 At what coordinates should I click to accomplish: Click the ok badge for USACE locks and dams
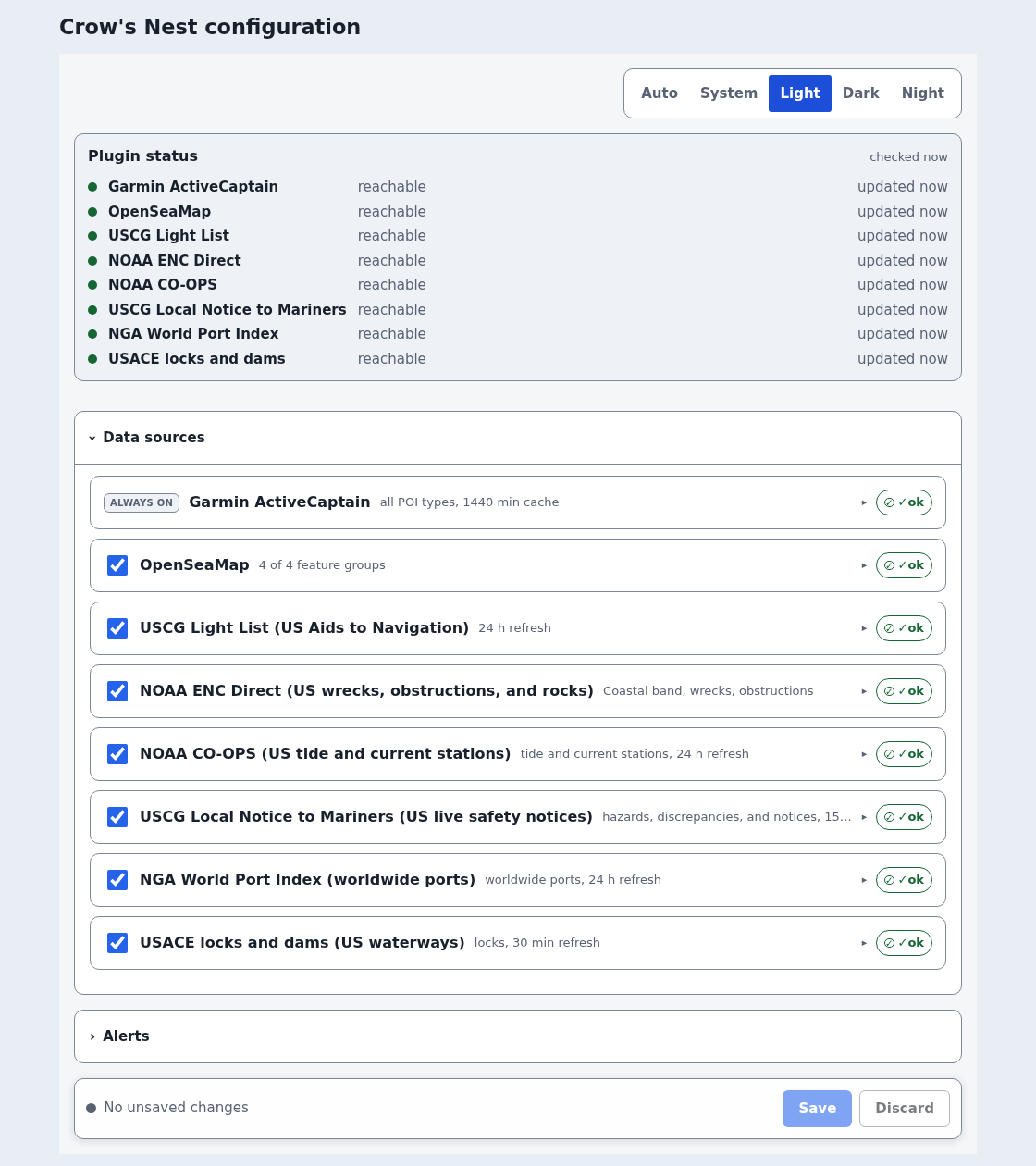(904, 943)
